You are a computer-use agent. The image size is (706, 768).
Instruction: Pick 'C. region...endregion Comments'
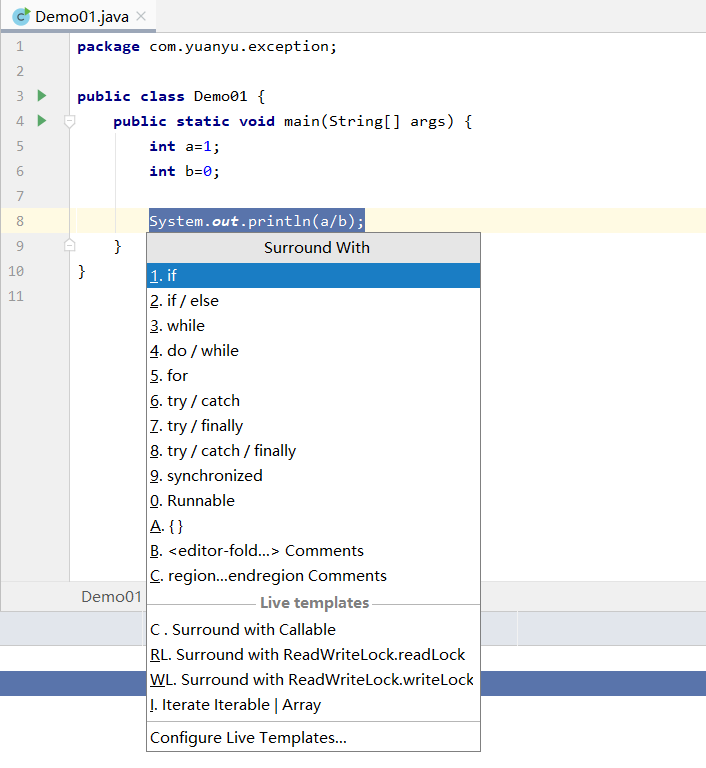tap(314, 576)
